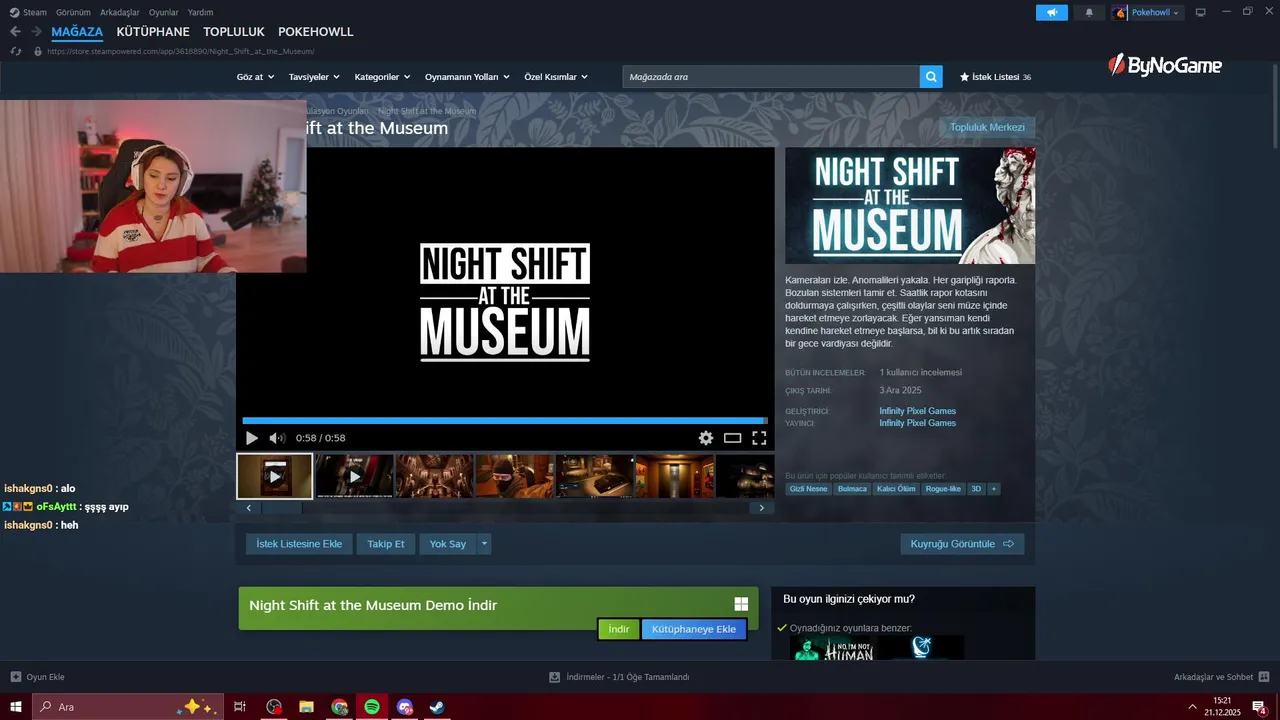This screenshot has height=720, width=1280.
Task: Open File Explorer from taskbar
Action: (x=307, y=707)
